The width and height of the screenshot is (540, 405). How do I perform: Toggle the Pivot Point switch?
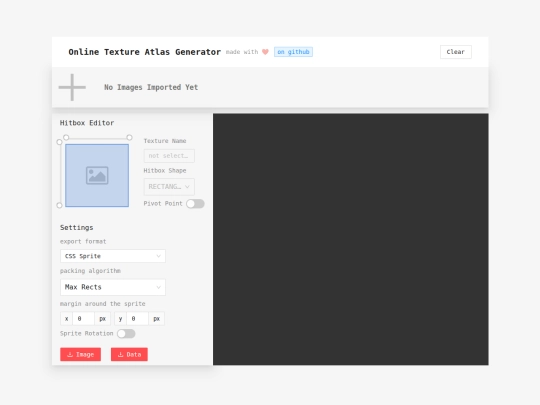(195, 204)
